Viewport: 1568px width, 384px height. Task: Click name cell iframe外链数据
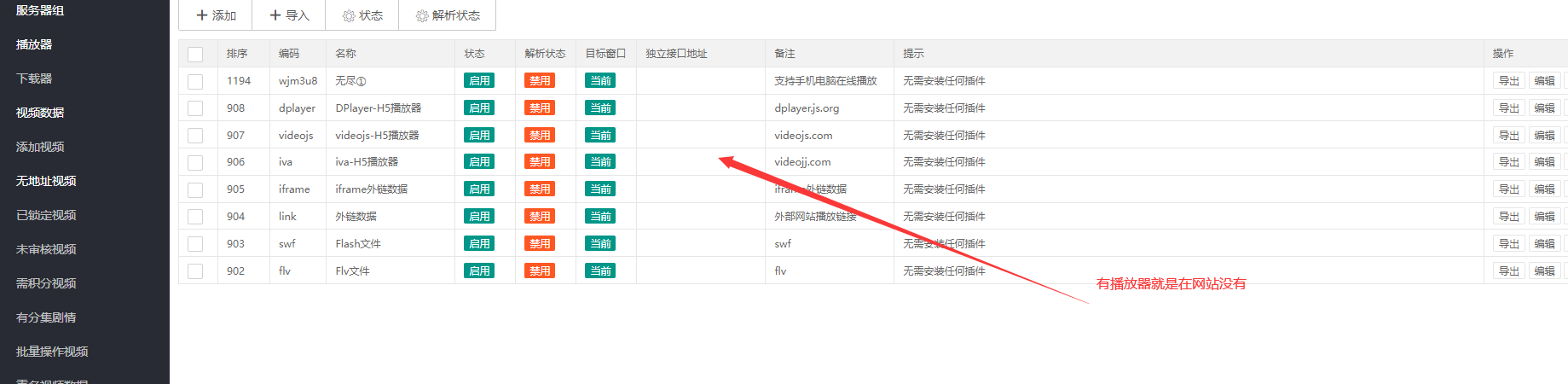(x=371, y=189)
